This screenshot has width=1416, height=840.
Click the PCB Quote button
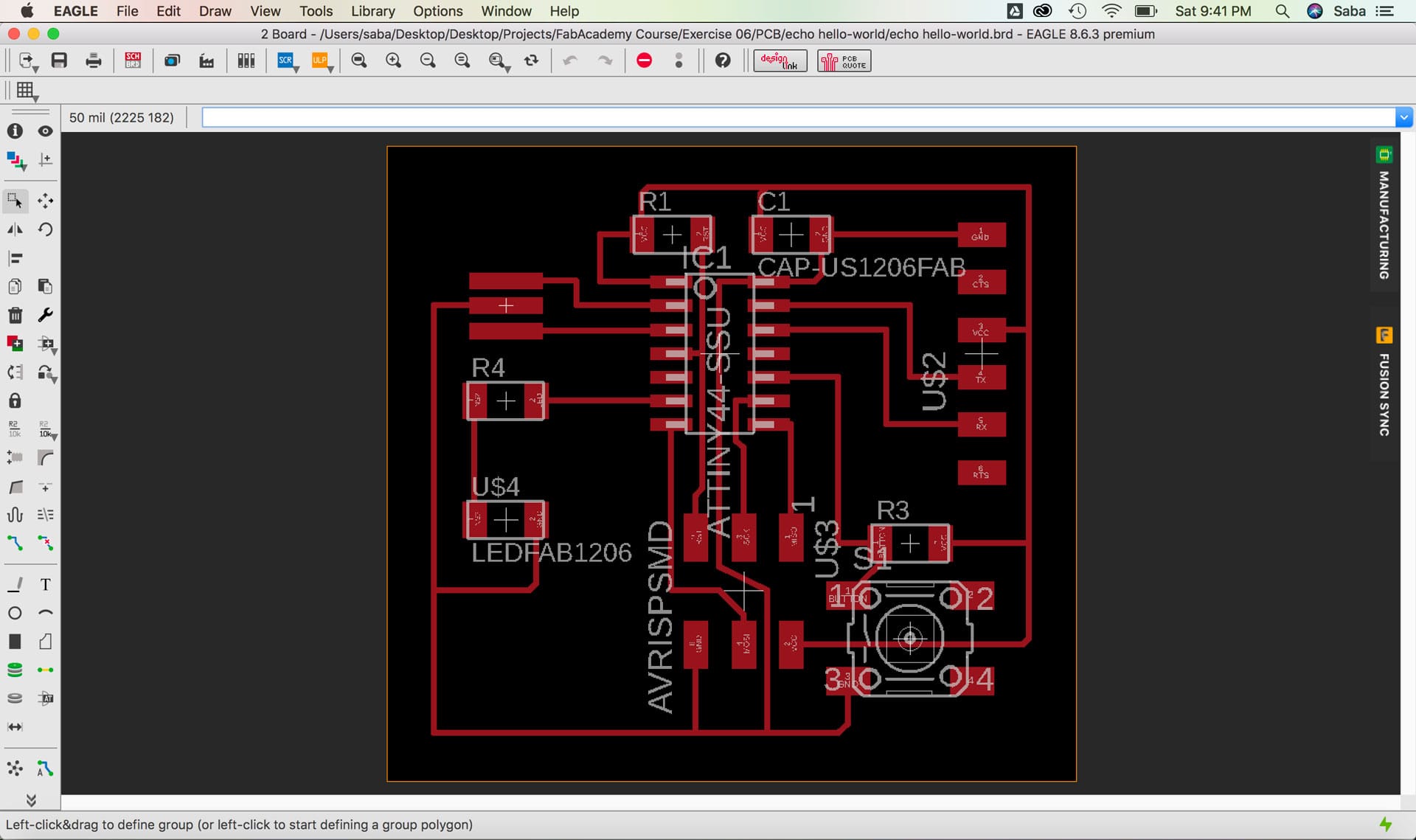(844, 60)
